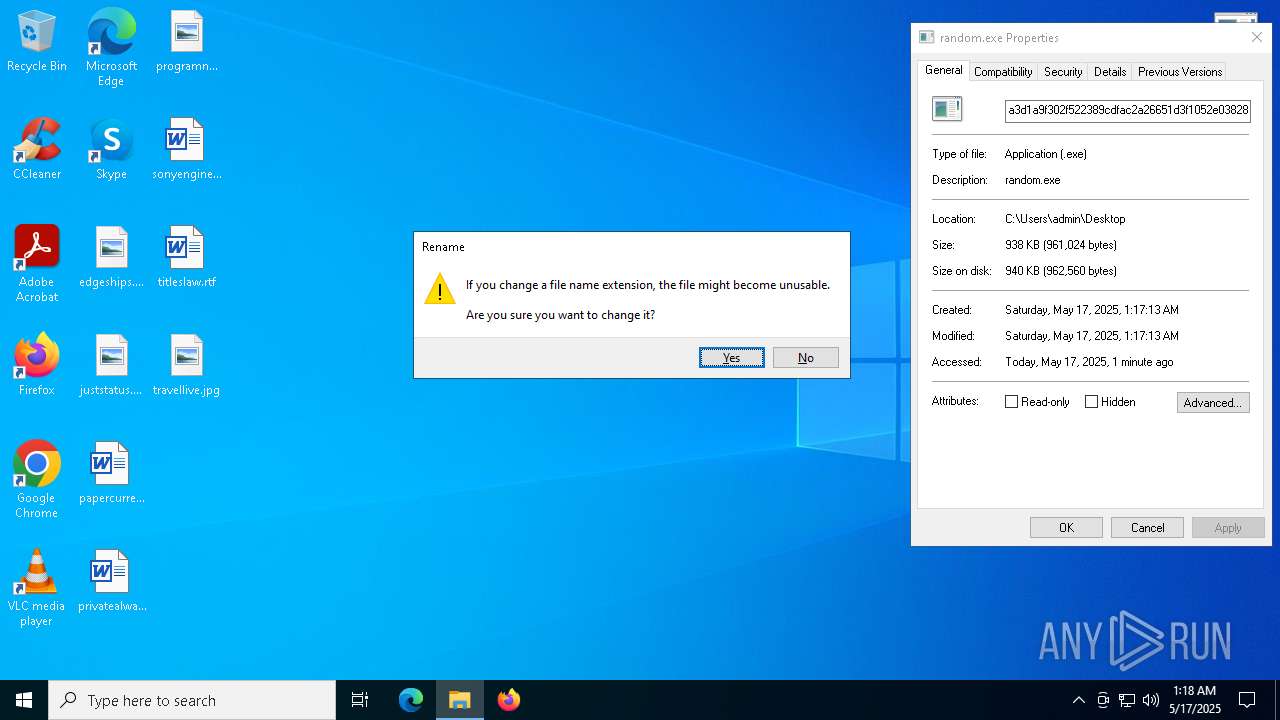
Task: Open the volume control in system tray
Action: coord(1151,700)
